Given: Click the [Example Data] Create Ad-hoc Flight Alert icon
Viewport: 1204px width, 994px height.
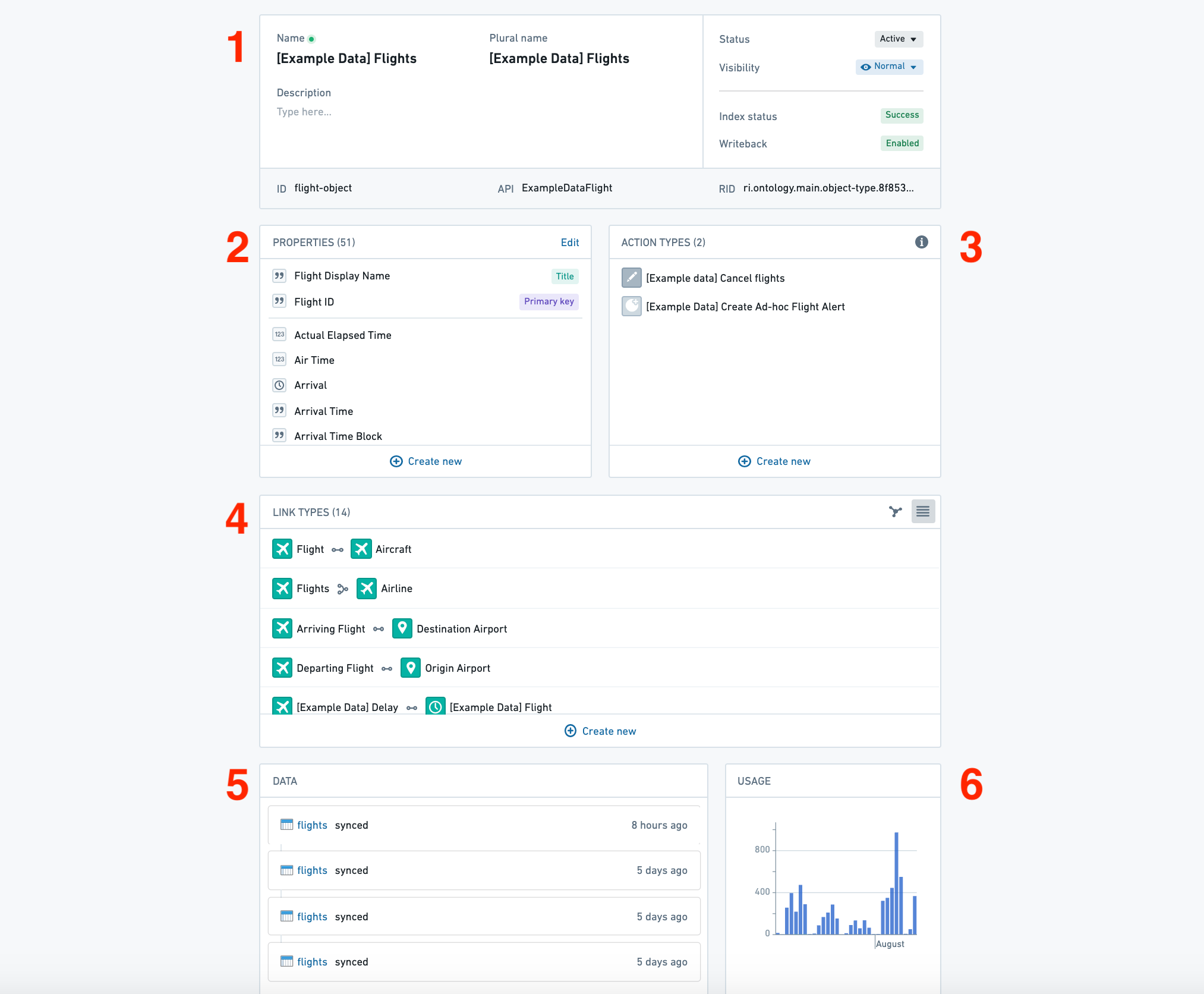Looking at the screenshot, I should pyautogui.click(x=632, y=307).
